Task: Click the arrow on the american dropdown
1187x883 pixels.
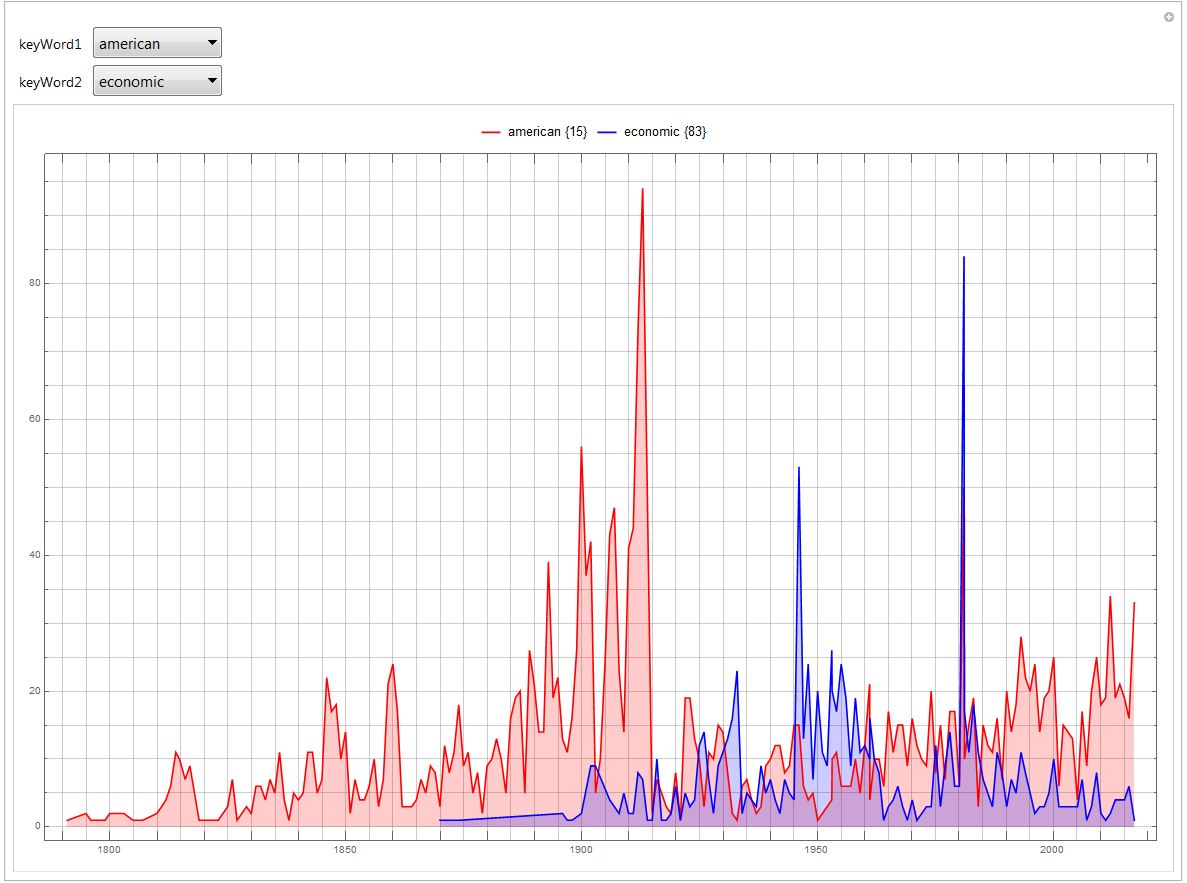Action: tap(210, 44)
